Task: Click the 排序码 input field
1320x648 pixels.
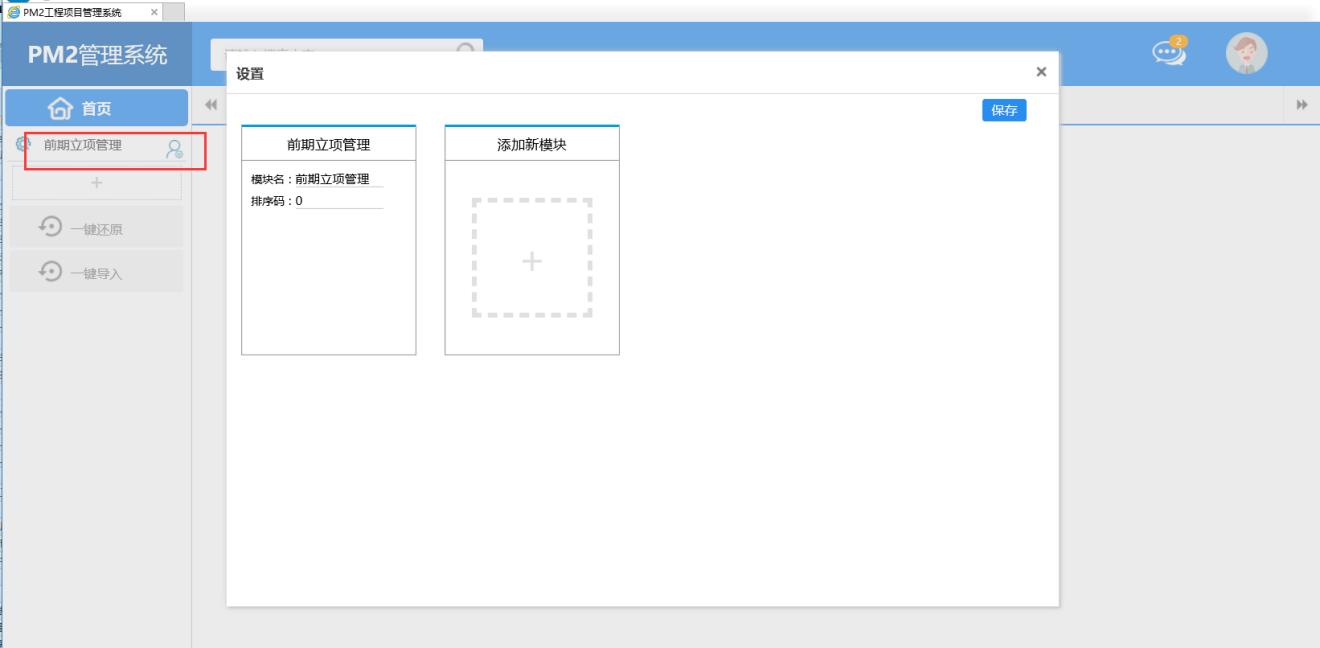Action: click(x=338, y=201)
